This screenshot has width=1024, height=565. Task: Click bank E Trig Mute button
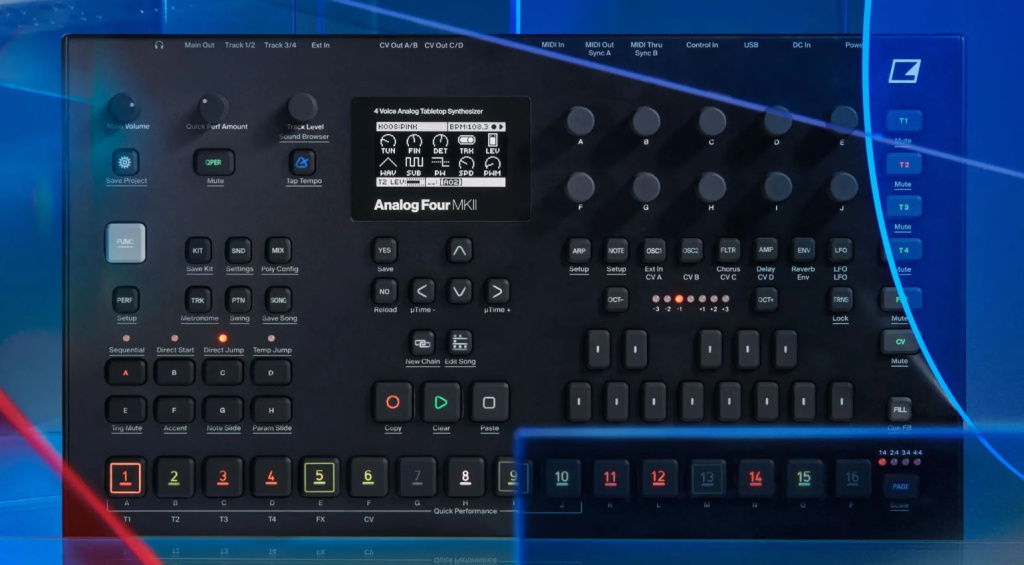pyautogui.click(x=125, y=410)
